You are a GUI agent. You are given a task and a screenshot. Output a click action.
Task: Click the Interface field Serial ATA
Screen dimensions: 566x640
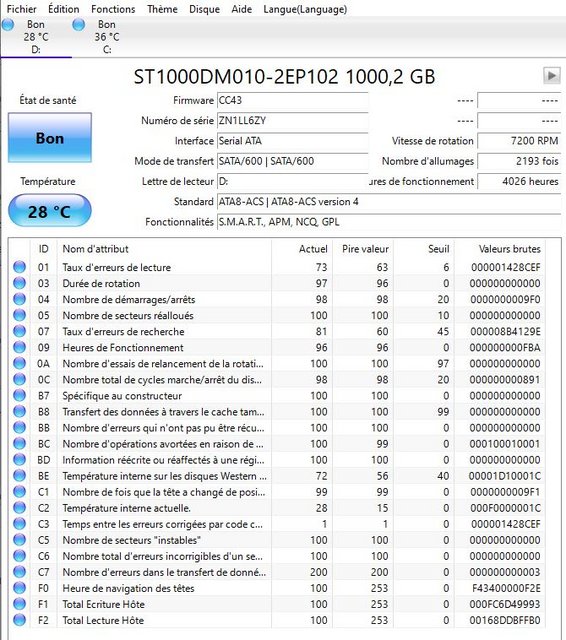click(x=293, y=141)
